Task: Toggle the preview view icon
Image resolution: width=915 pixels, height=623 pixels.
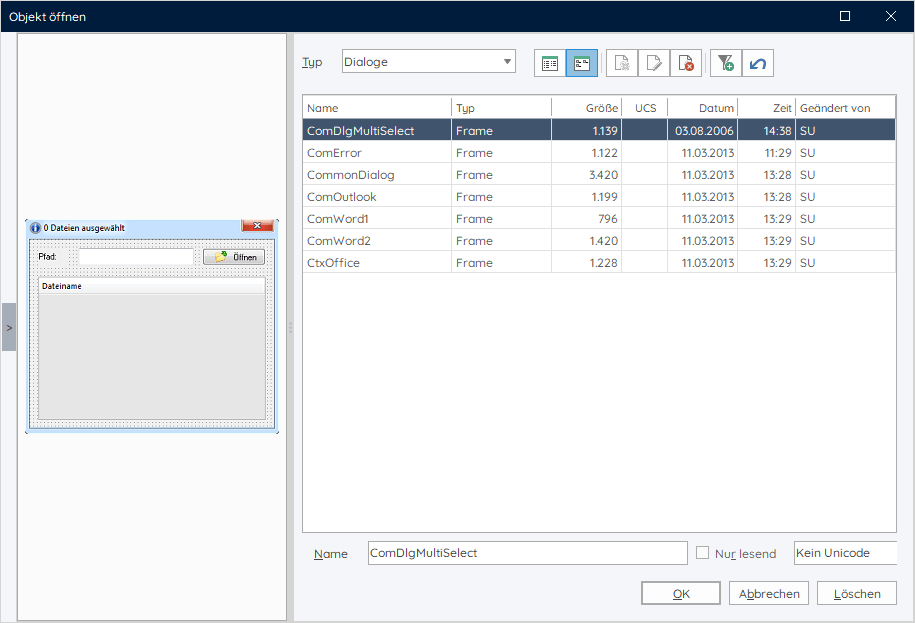Action: (582, 63)
